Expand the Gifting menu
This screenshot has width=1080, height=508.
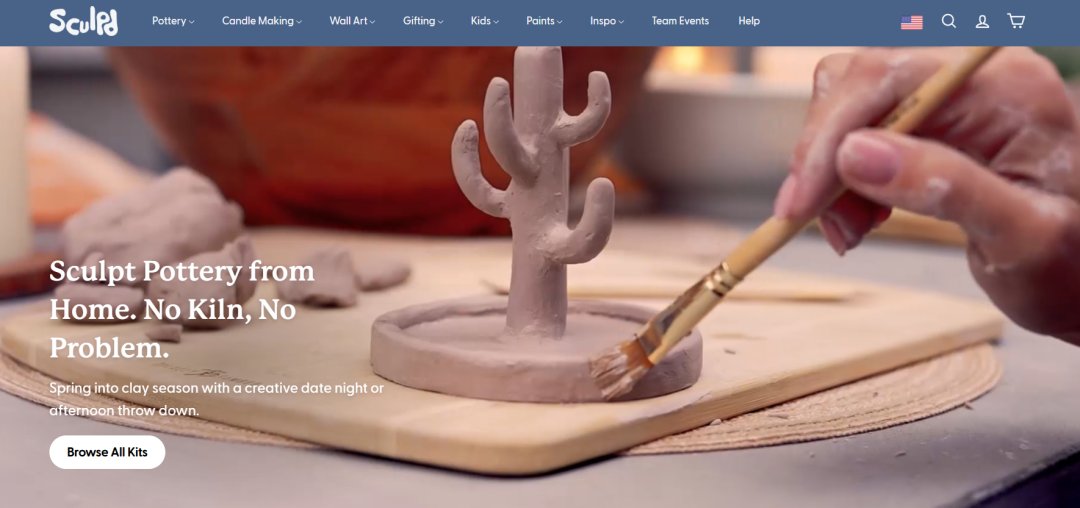click(x=423, y=21)
